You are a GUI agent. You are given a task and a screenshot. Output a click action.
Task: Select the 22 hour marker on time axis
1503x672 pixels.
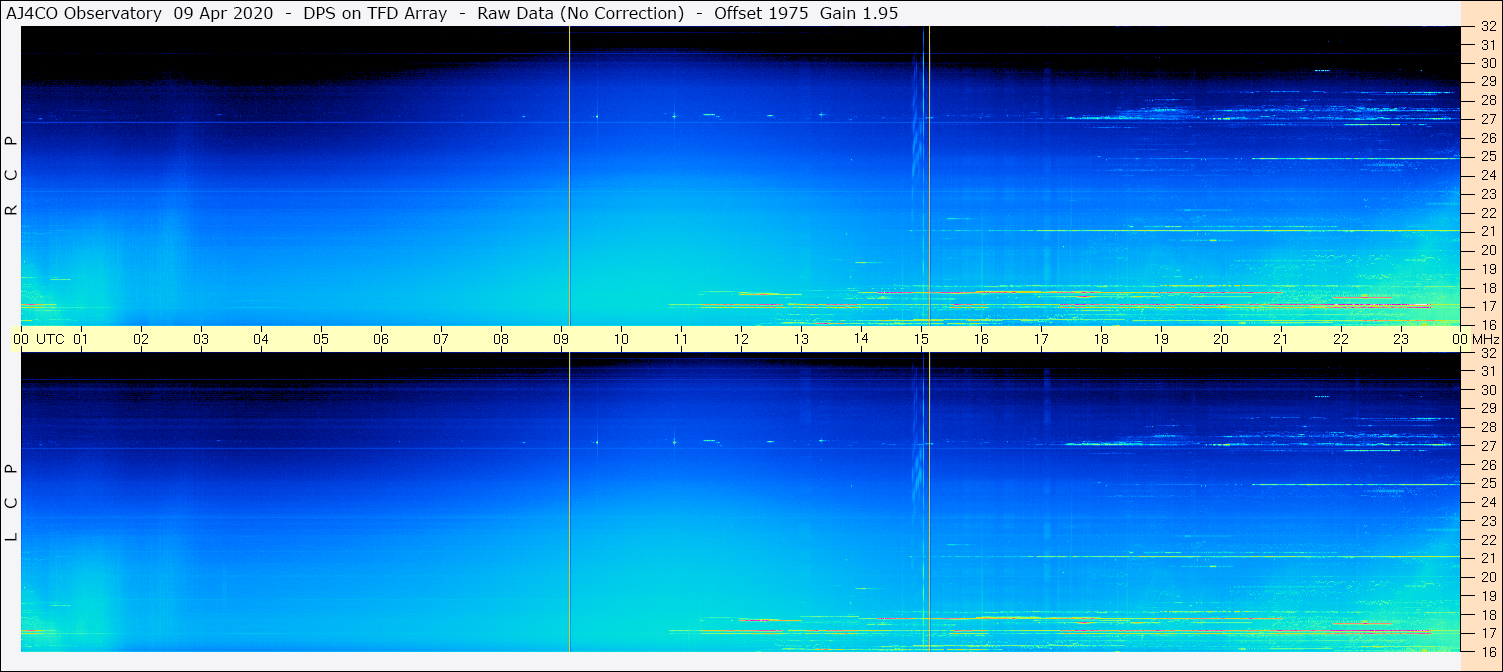click(1341, 339)
